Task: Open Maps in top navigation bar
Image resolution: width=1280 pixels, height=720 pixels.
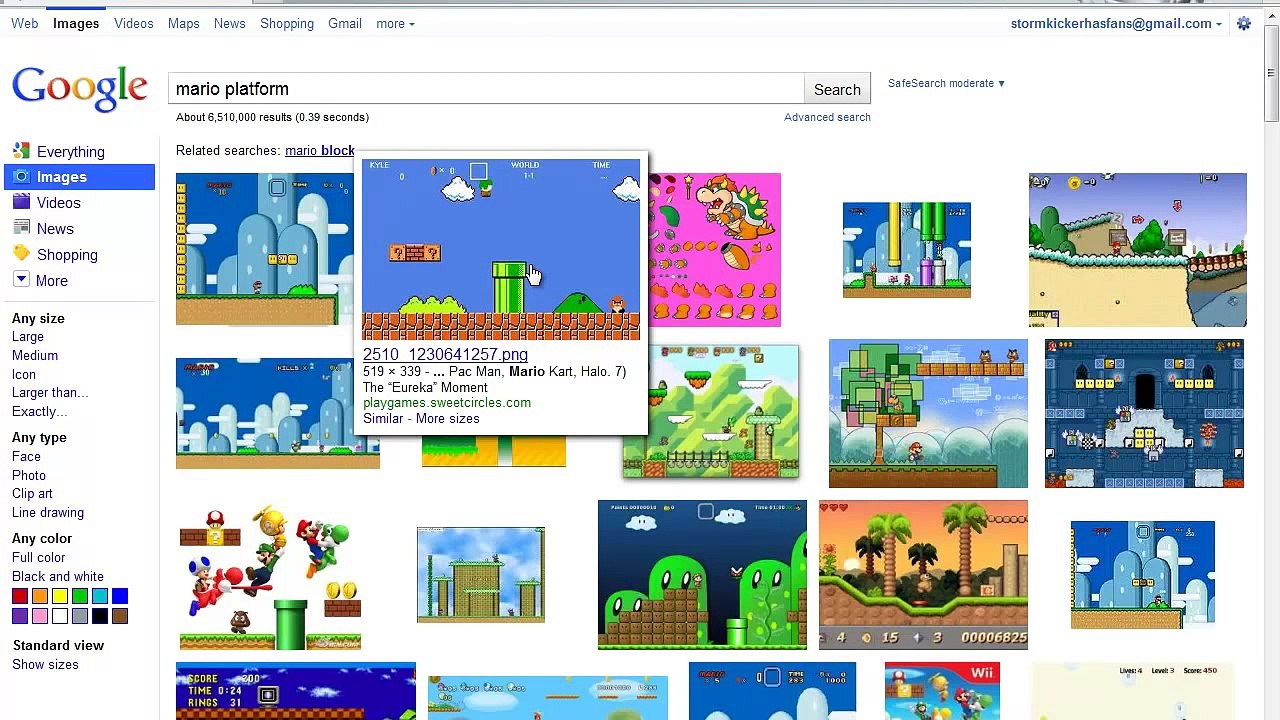Action: (x=184, y=24)
